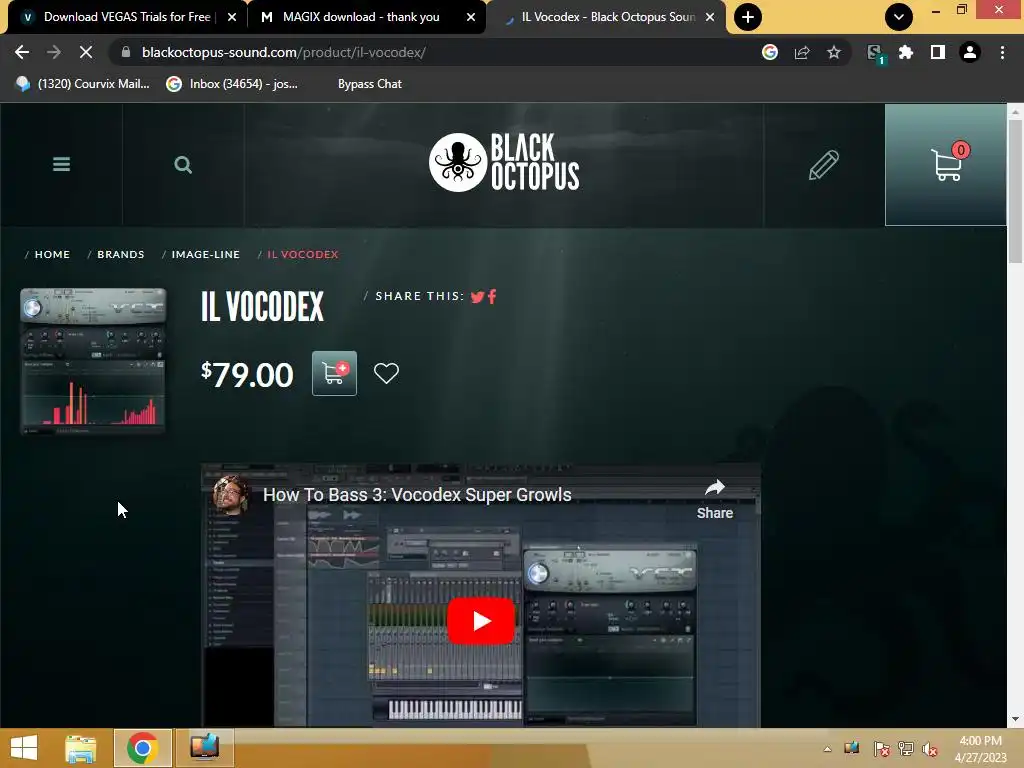Open a new browser tab
The image size is (1024, 768).
[x=748, y=17]
